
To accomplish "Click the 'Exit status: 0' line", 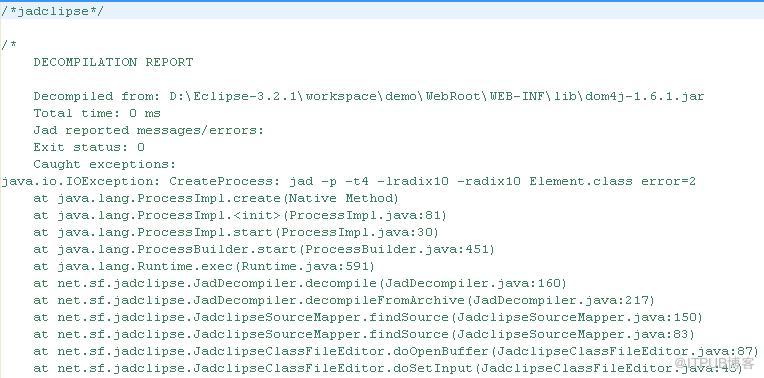I will (89, 147).
